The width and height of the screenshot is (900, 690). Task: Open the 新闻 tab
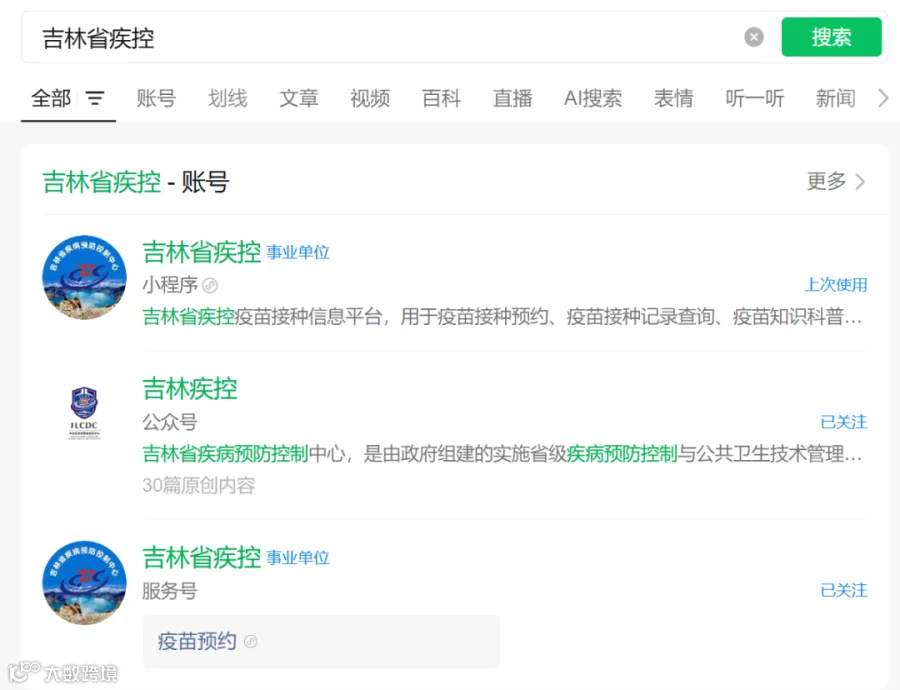pos(835,98)
